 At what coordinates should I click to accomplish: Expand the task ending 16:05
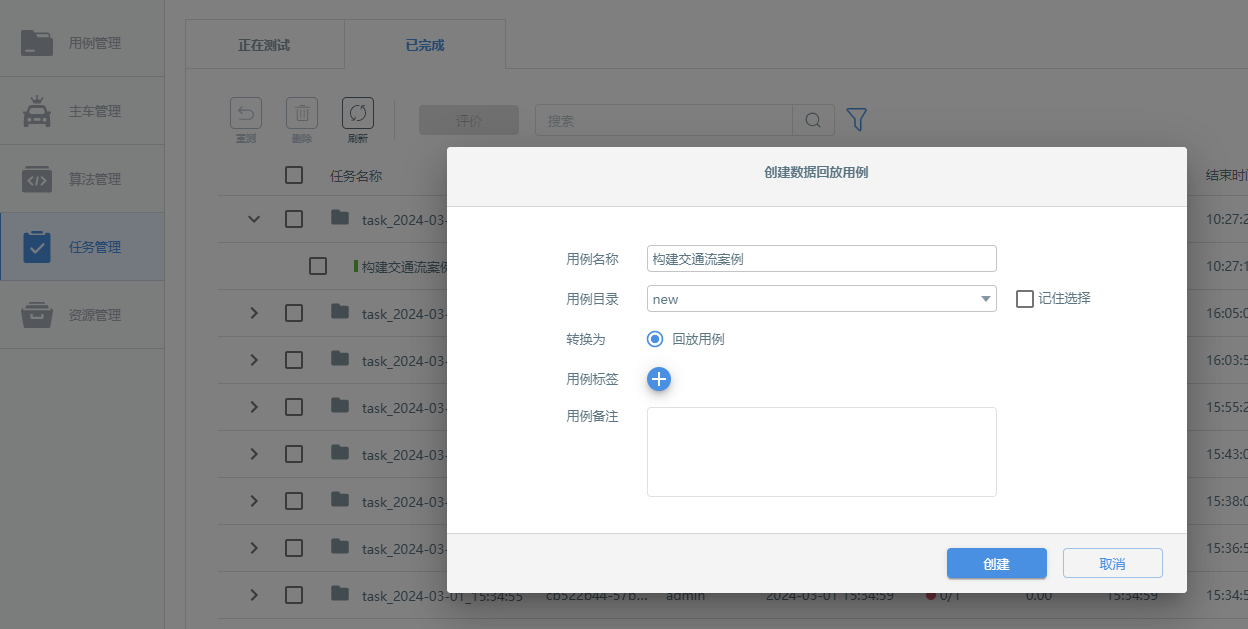254,313
